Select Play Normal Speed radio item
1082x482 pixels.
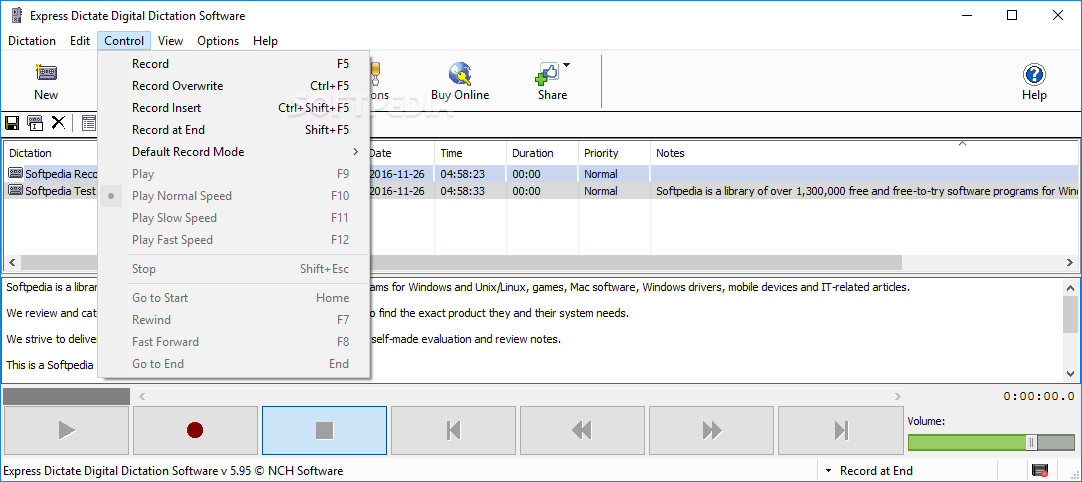234,196
